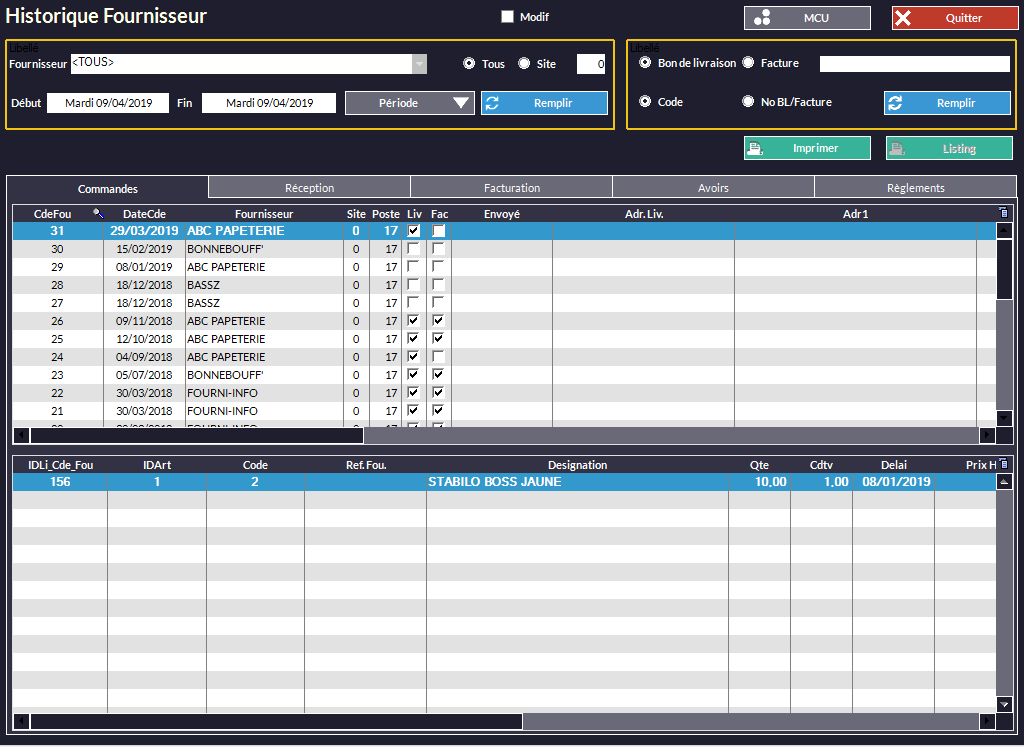Click the Début date field

click(108, 103)
